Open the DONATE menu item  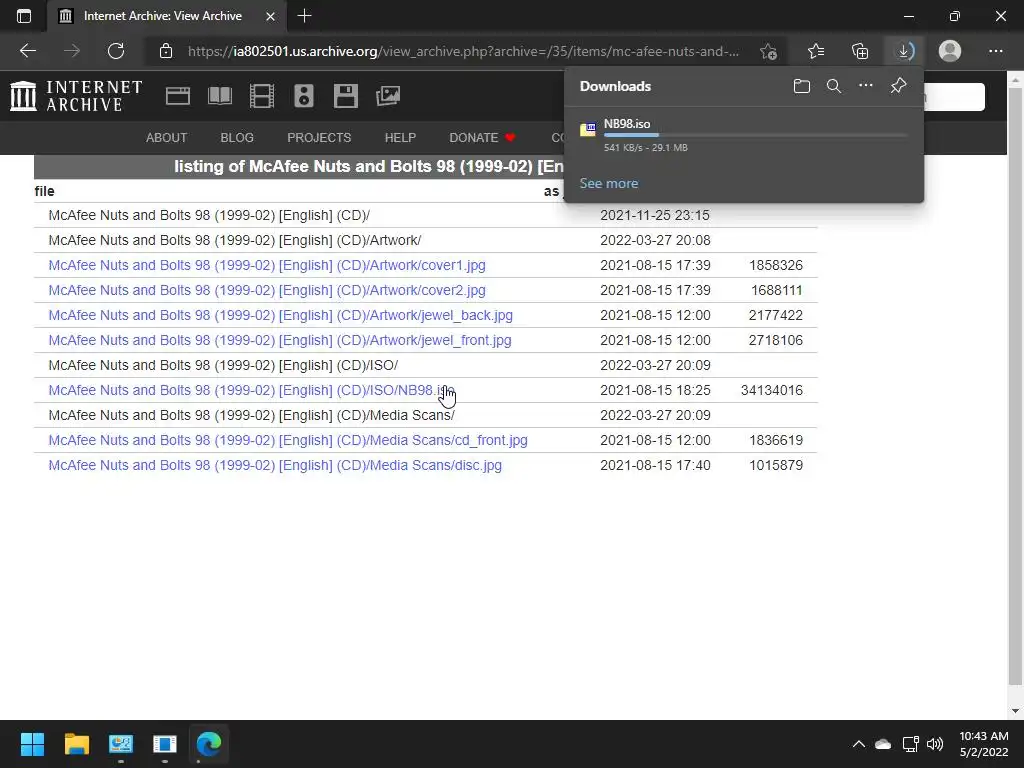[x=482, y=138]
